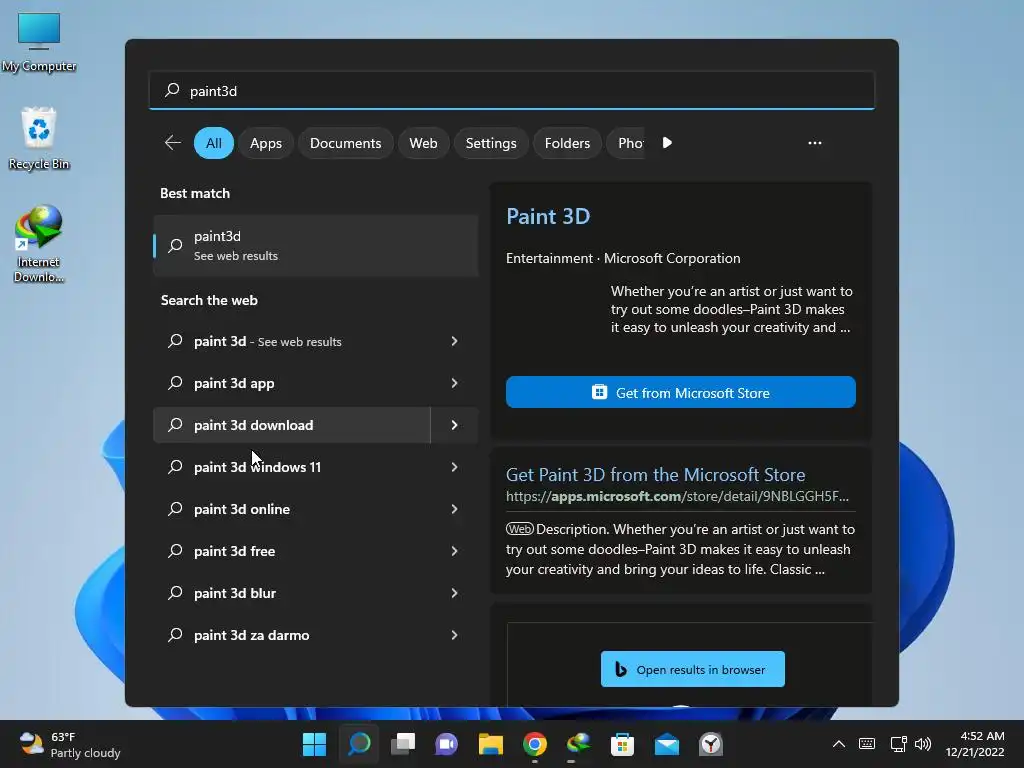Go back with the search arrow
This screenshot has height=768, width=1024.
[x=172, y=142]
